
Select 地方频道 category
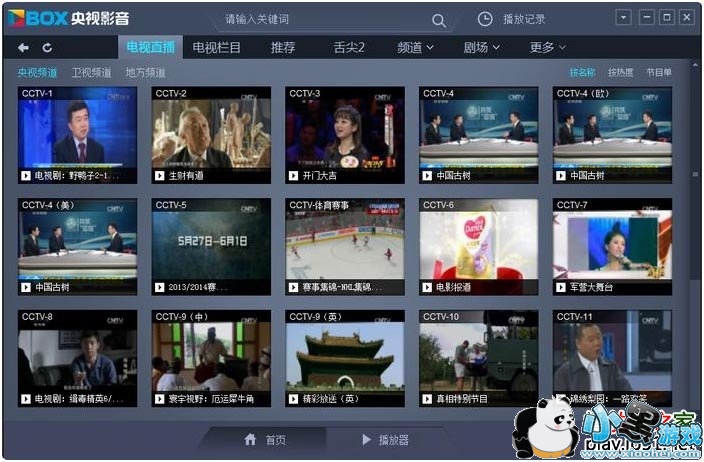point(145,73)
